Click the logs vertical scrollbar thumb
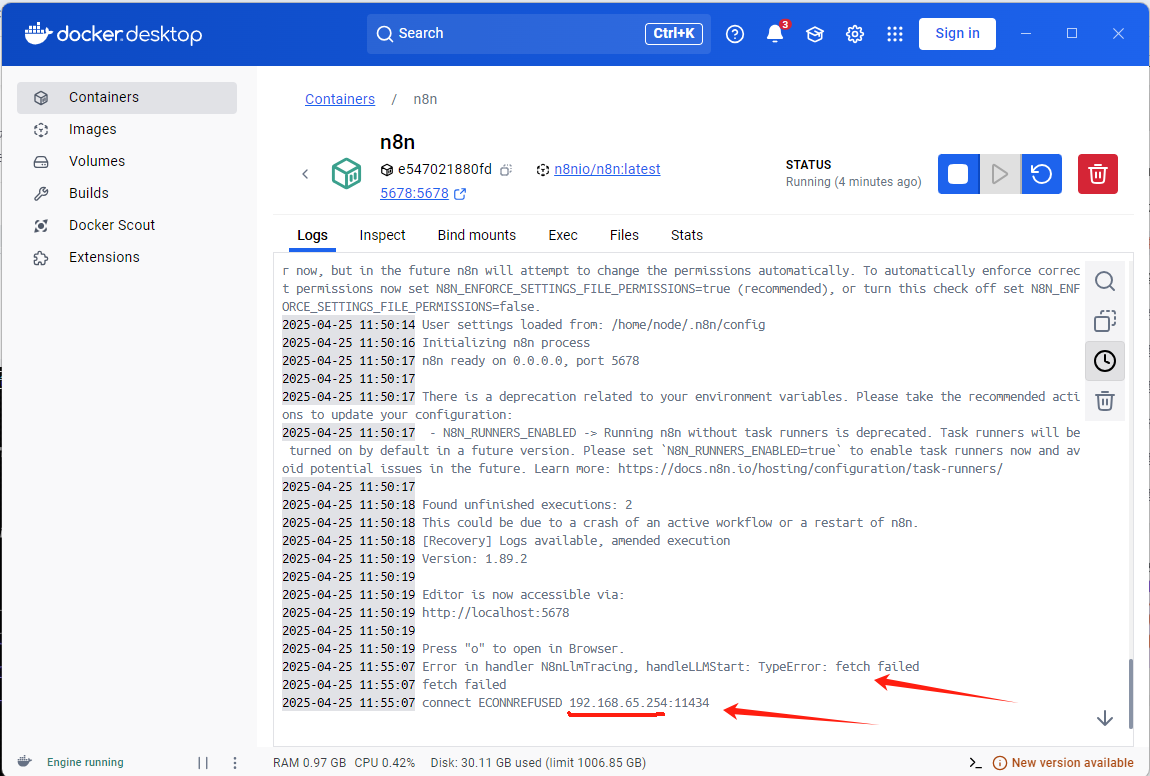Screen dimensions: 1150x776 tap(1130, 695)
